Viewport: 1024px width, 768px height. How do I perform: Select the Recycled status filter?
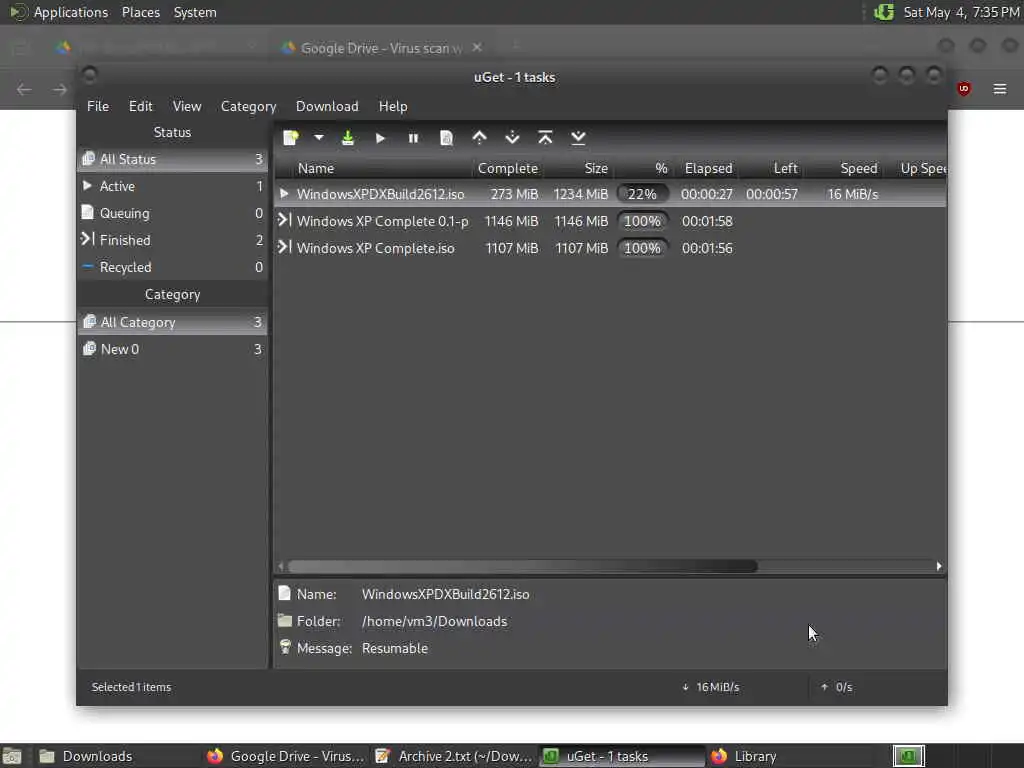pos(172,267)
